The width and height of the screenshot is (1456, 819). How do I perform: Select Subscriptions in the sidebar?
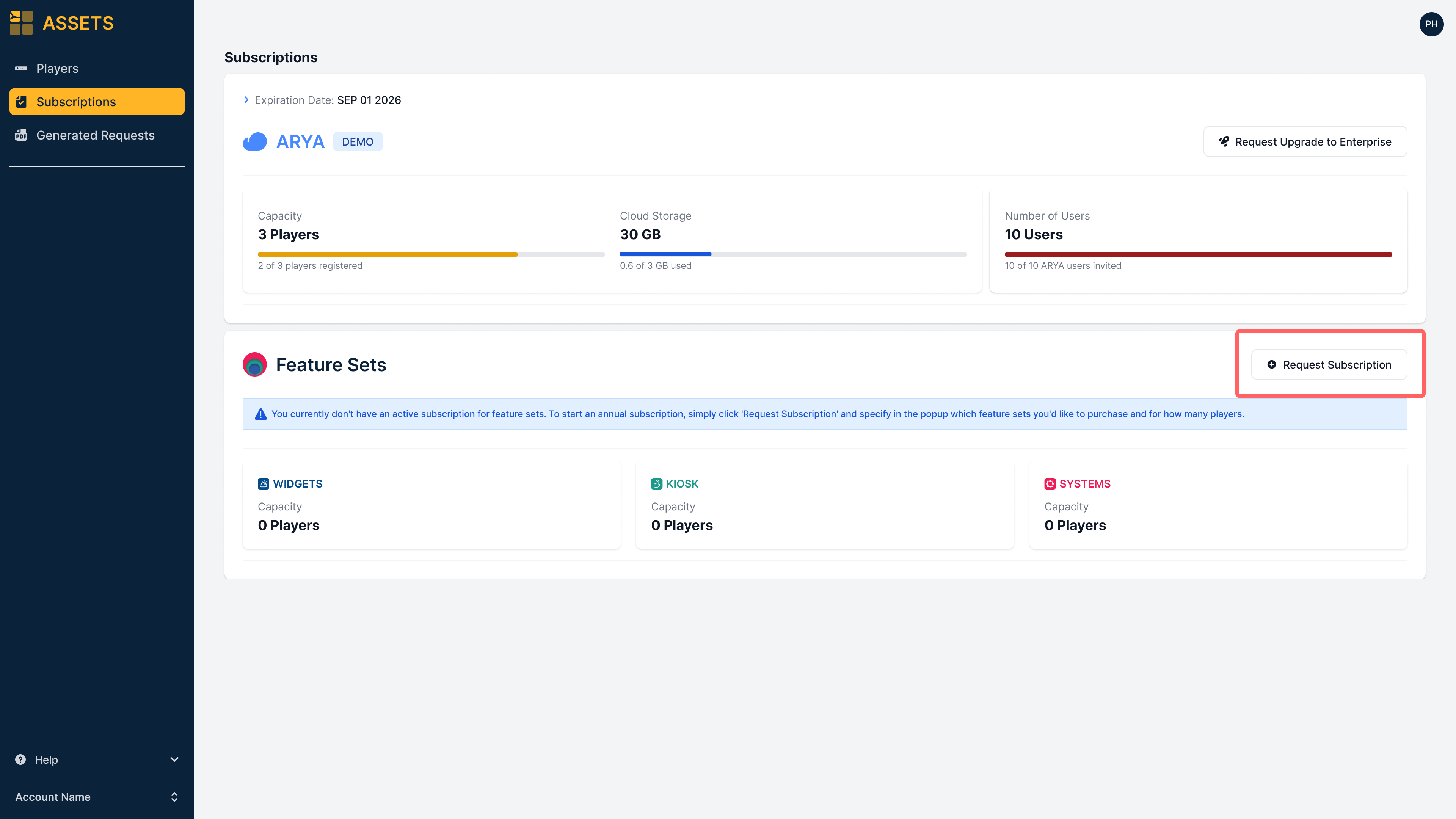click(x=97, y=102)
